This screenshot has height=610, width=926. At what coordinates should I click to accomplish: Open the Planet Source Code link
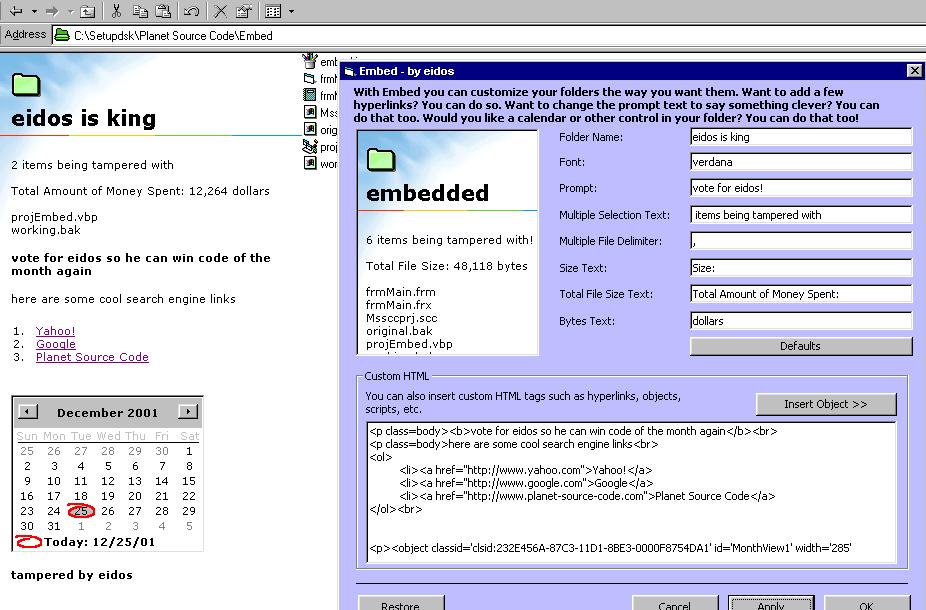tap(92, 357)
